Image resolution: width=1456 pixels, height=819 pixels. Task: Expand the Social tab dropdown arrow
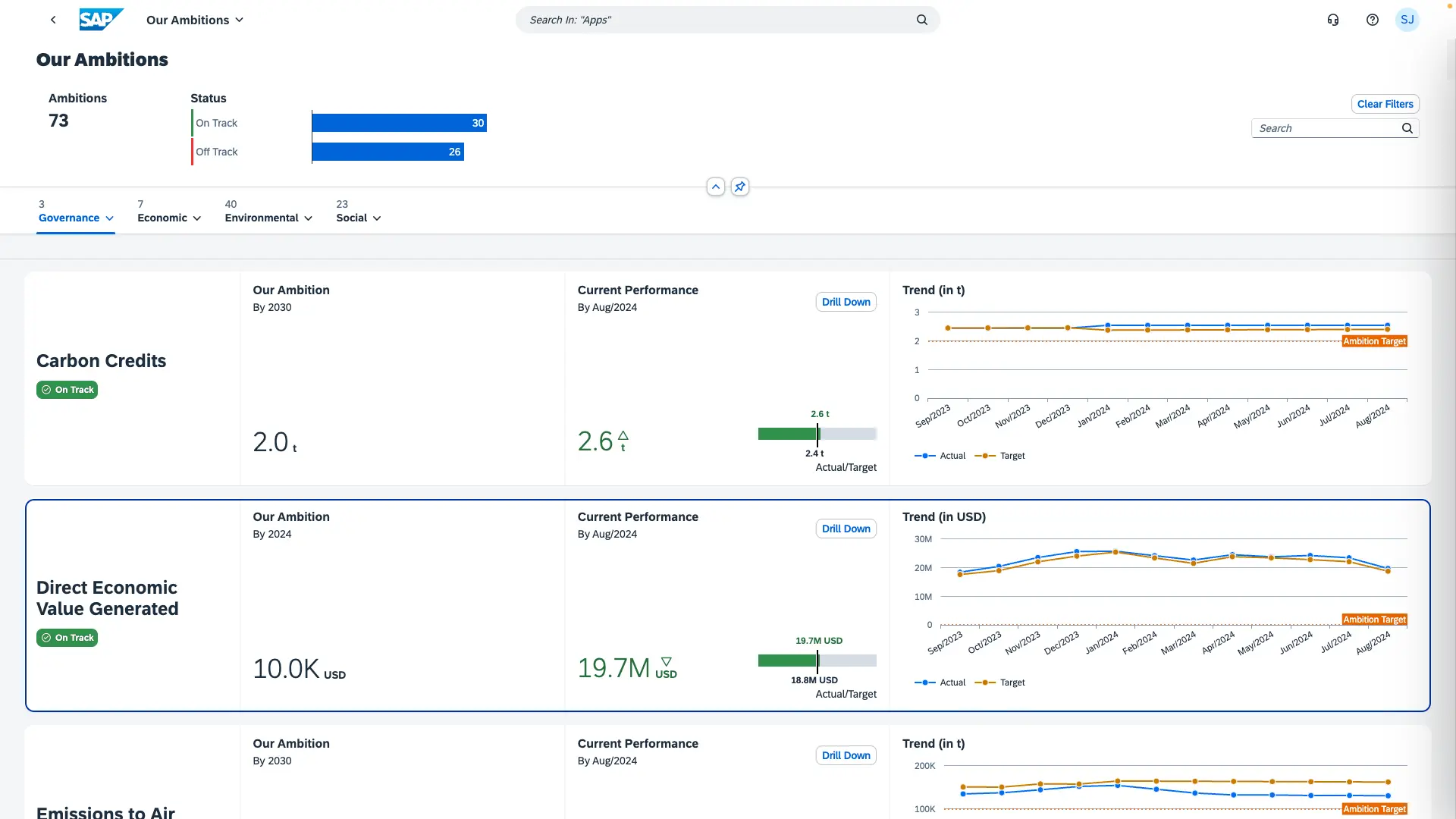pos(377,218)
